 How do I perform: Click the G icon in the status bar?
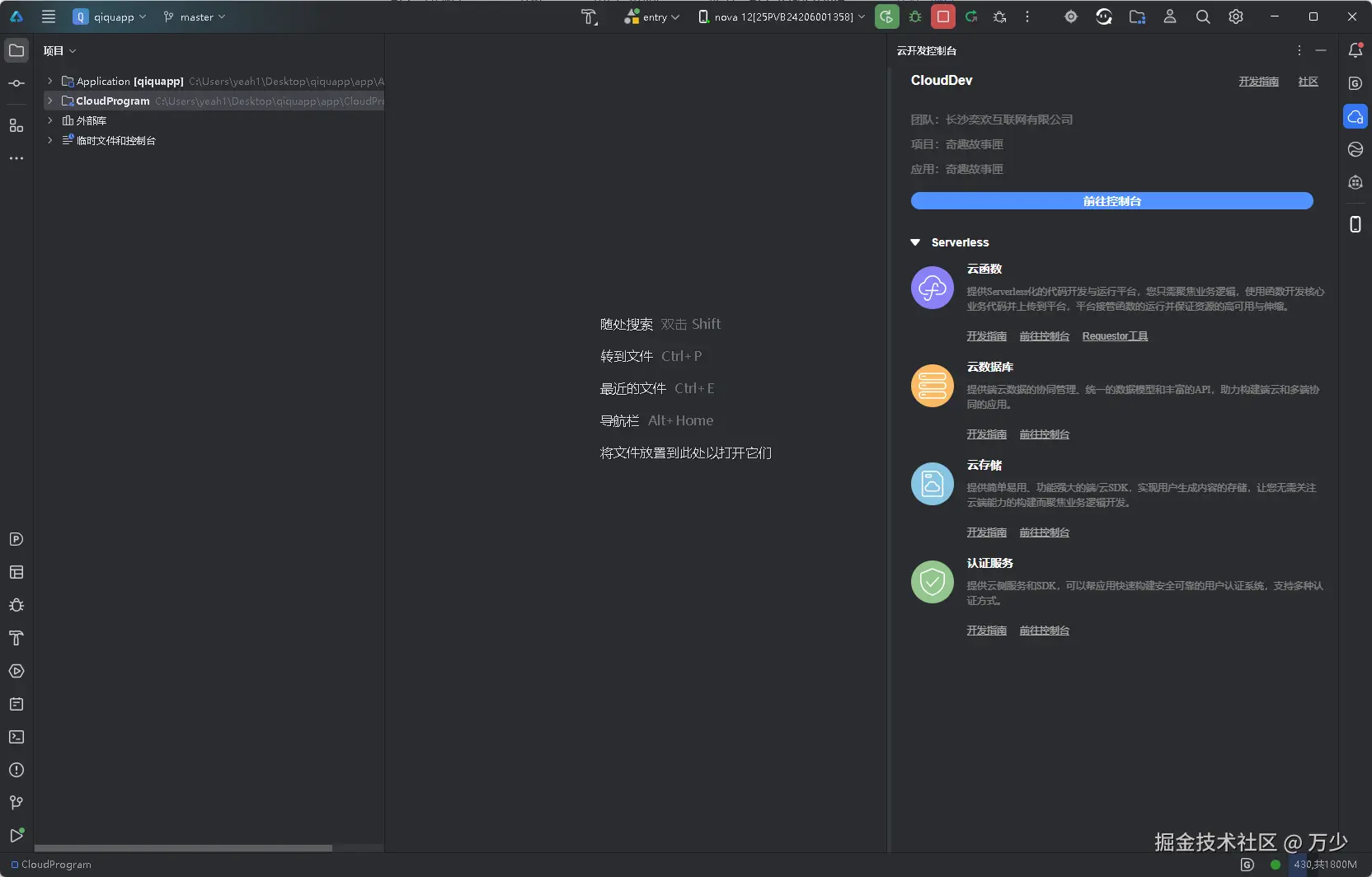[x=1247, y=865]
